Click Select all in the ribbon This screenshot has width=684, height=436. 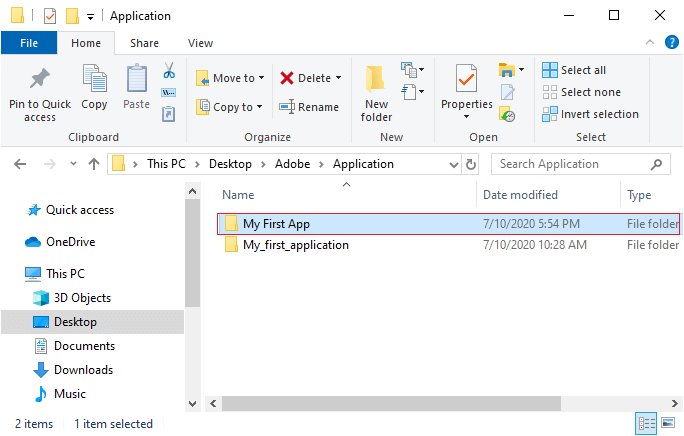click(574, 70)
